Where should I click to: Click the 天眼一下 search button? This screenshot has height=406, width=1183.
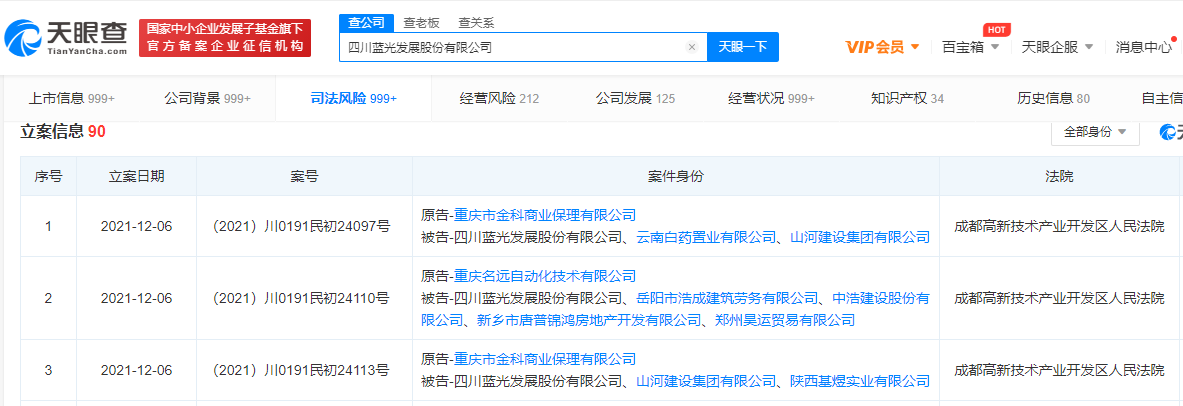742,47
